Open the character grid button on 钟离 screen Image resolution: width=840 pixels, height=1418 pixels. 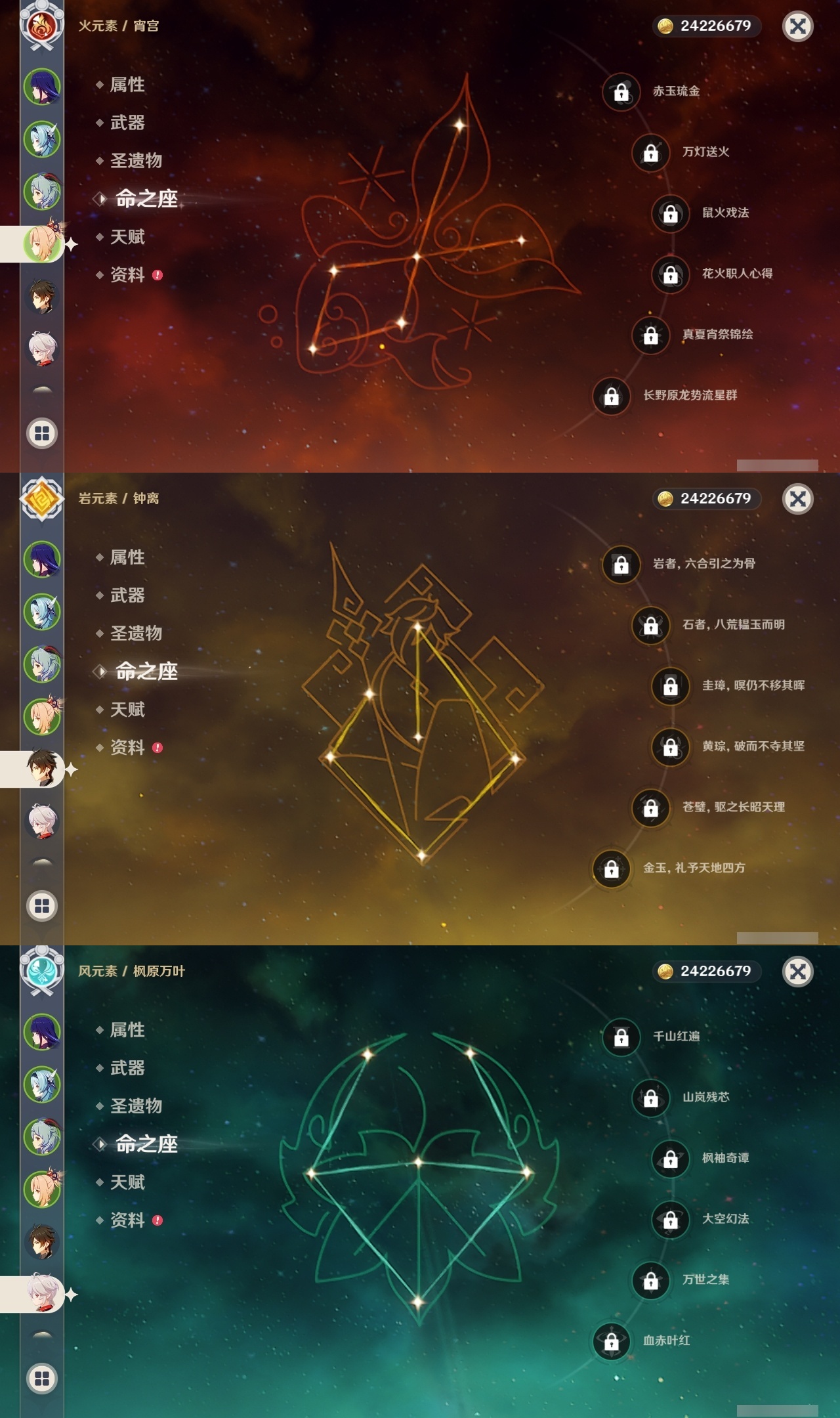pos(42,906)
